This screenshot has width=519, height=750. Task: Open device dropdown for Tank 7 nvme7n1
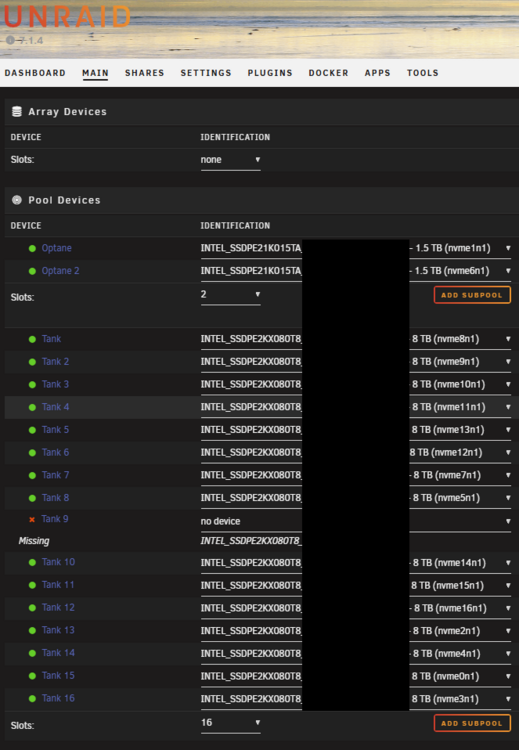356,475
